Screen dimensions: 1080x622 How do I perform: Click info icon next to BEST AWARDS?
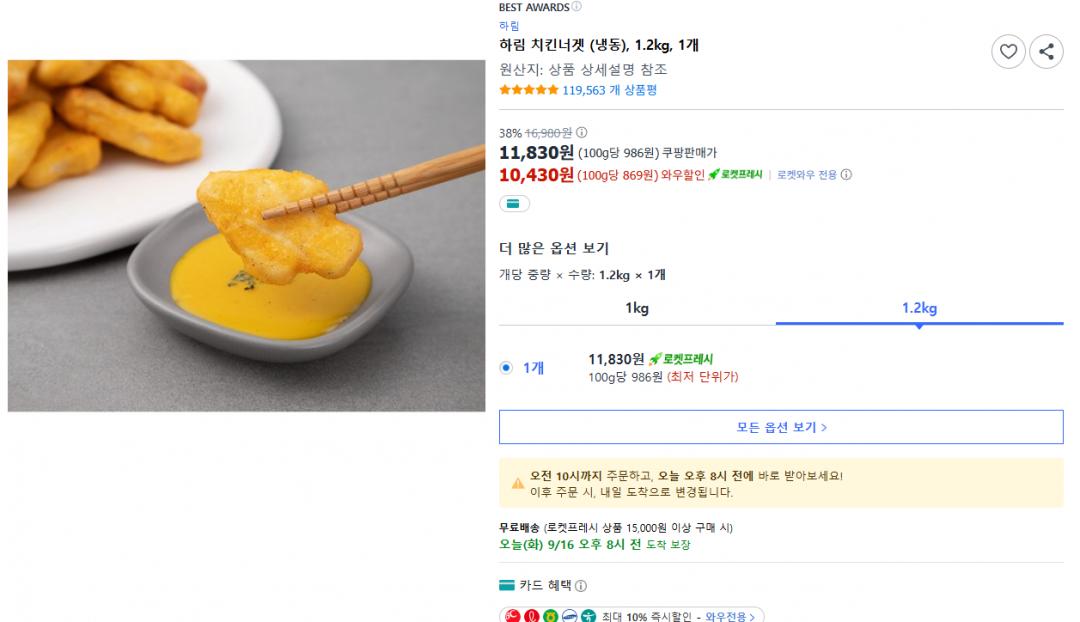click(577, 7)
